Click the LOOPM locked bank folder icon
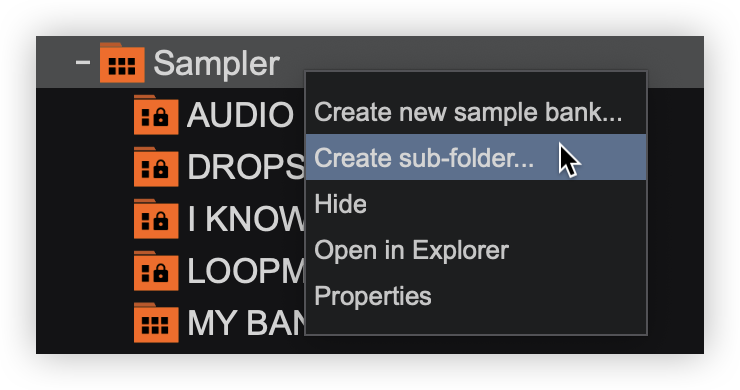The image size is (740, 390). [x=156, y=271]
